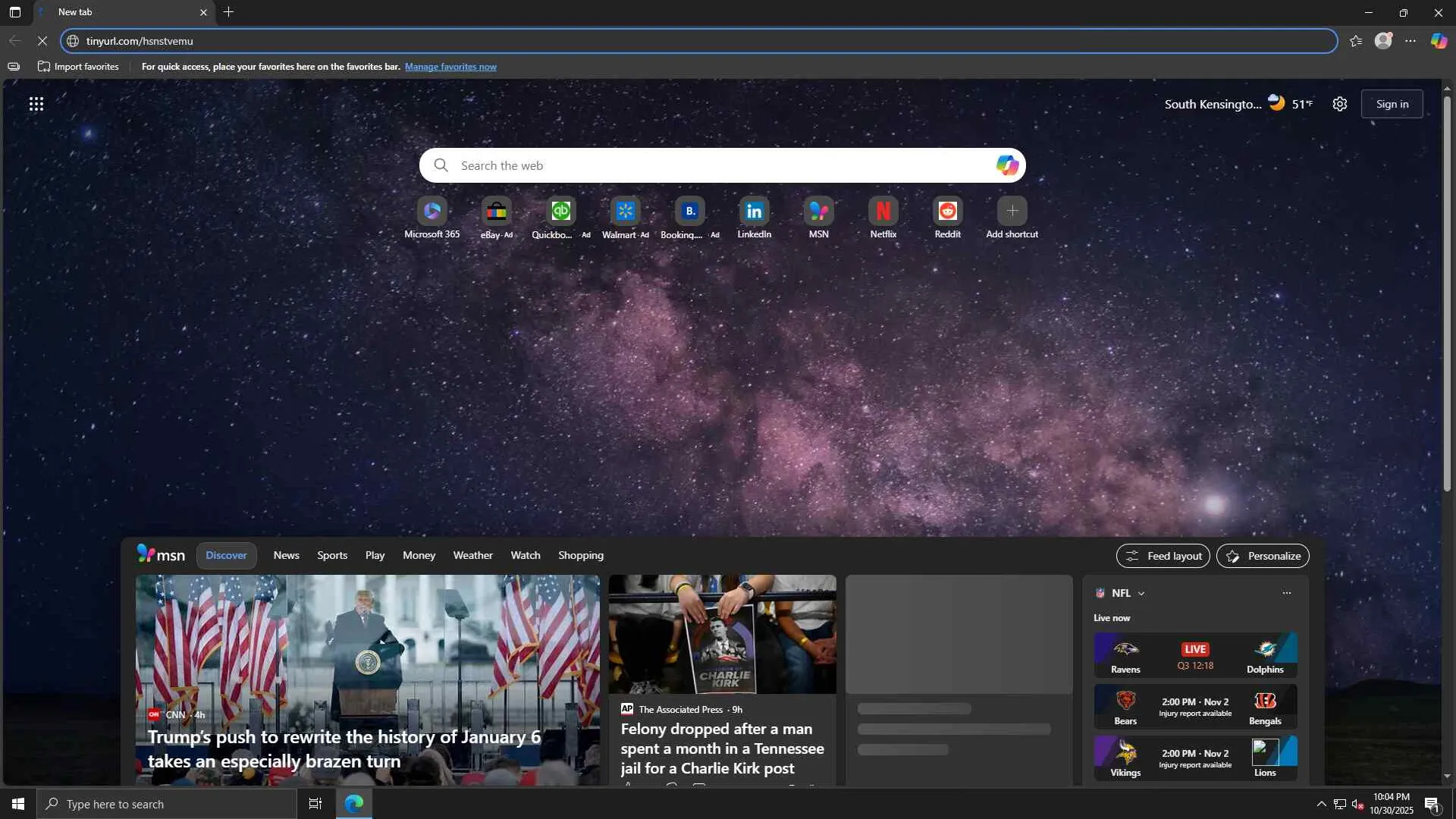Open the apps grid launcher
1456x819 pixels.
click(x=36, y=104)
